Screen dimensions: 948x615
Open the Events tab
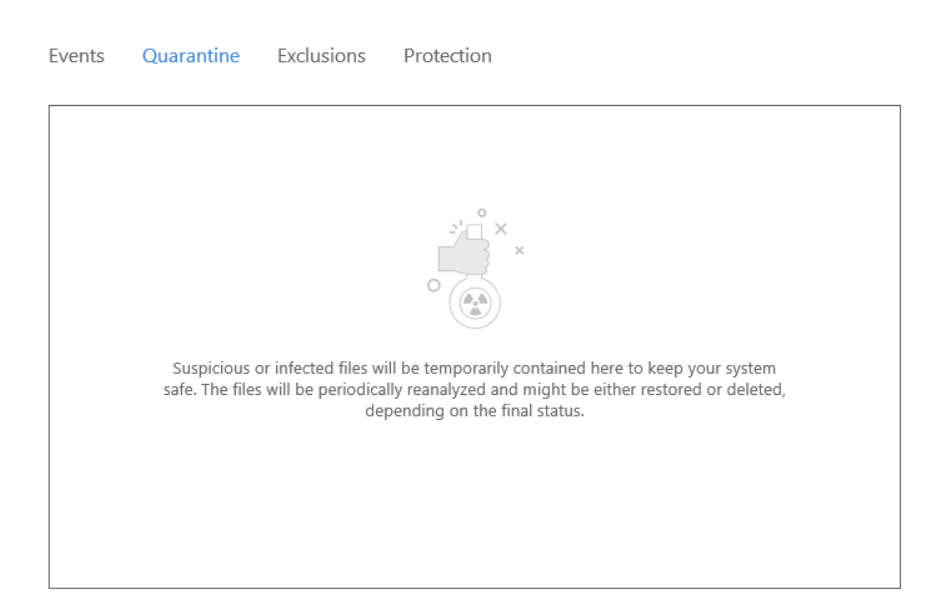point(76,56)
